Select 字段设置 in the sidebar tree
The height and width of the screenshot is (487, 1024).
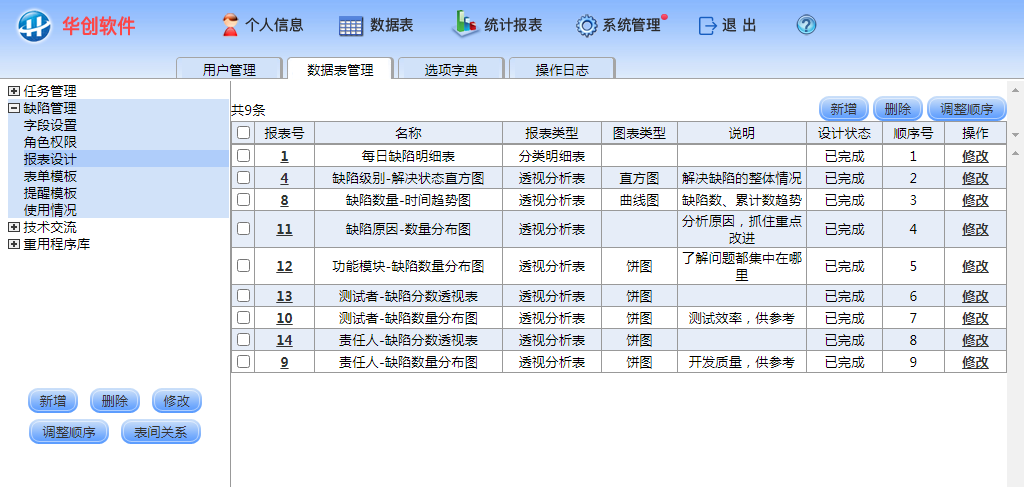50,125
